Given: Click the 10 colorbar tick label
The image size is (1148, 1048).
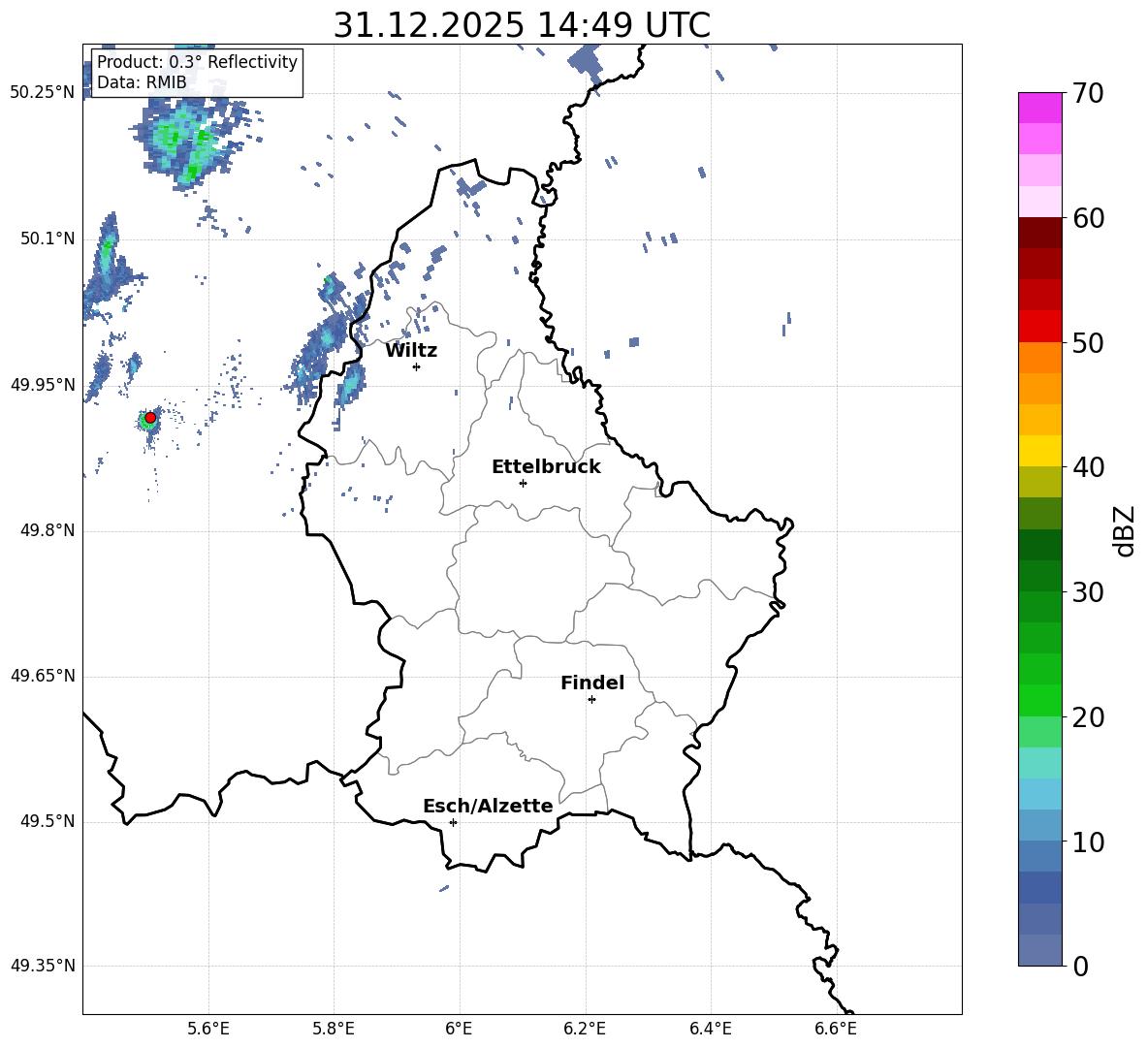Looking at the screenshot, I should (1087, 842).
